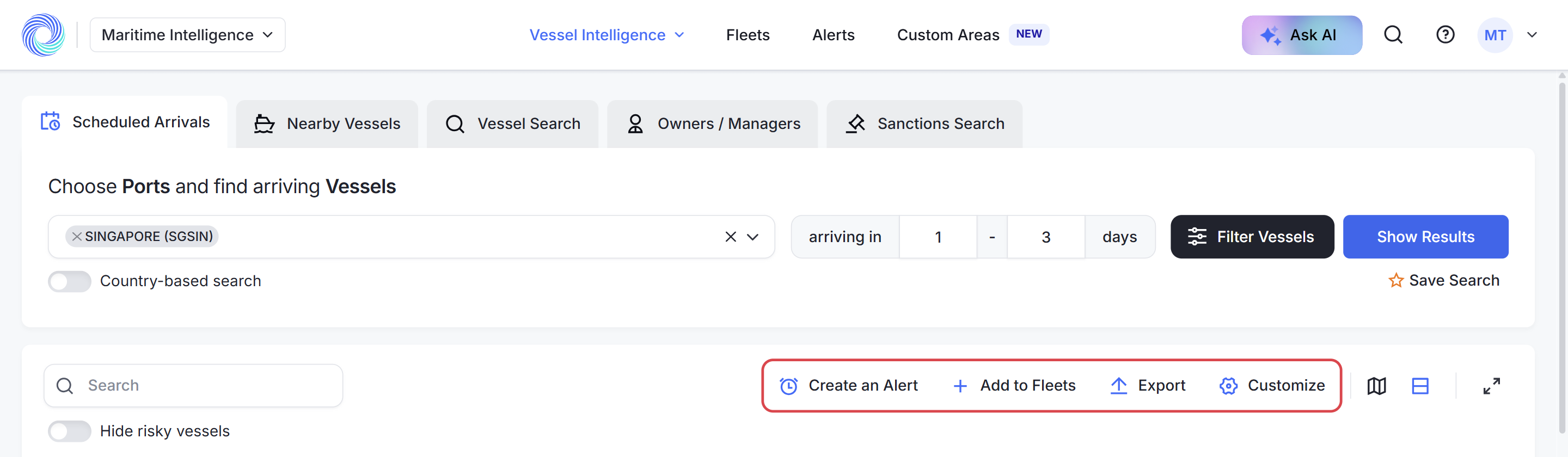Expand results to fullscreen icon
Image resolution: width=1568 pixels, height=457 pixels.
pyautogui.click(x=1491, y=386)
